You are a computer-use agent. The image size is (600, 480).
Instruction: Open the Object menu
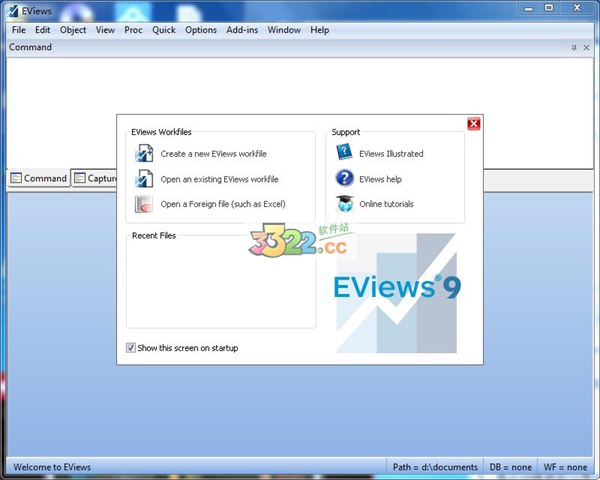(73, 30)
